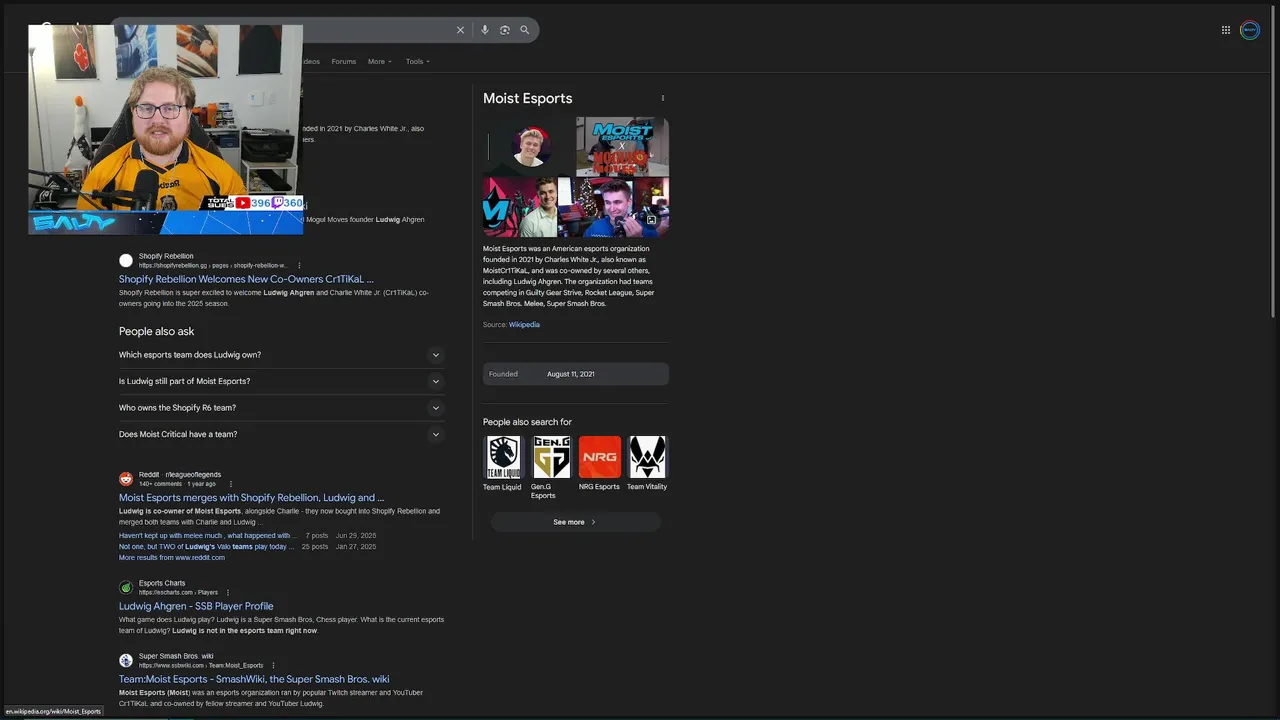Expand 'Which esports team does Ludwig own?'
1280x720 pixels.
pyautogui.click(x=280, y=355)
